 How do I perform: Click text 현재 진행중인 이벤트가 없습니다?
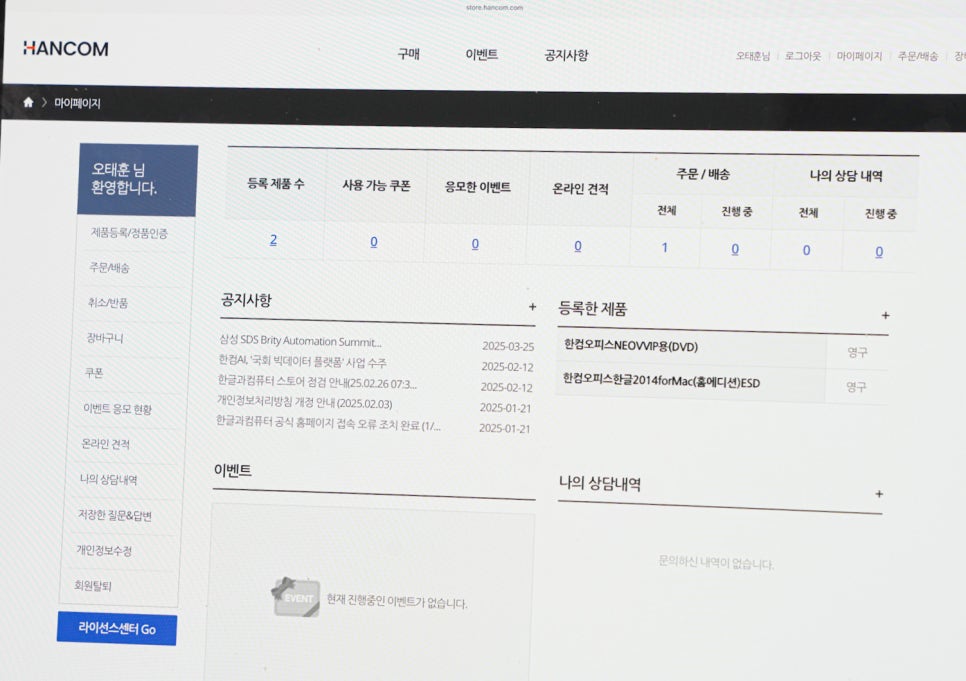click(x=396, y=601)
